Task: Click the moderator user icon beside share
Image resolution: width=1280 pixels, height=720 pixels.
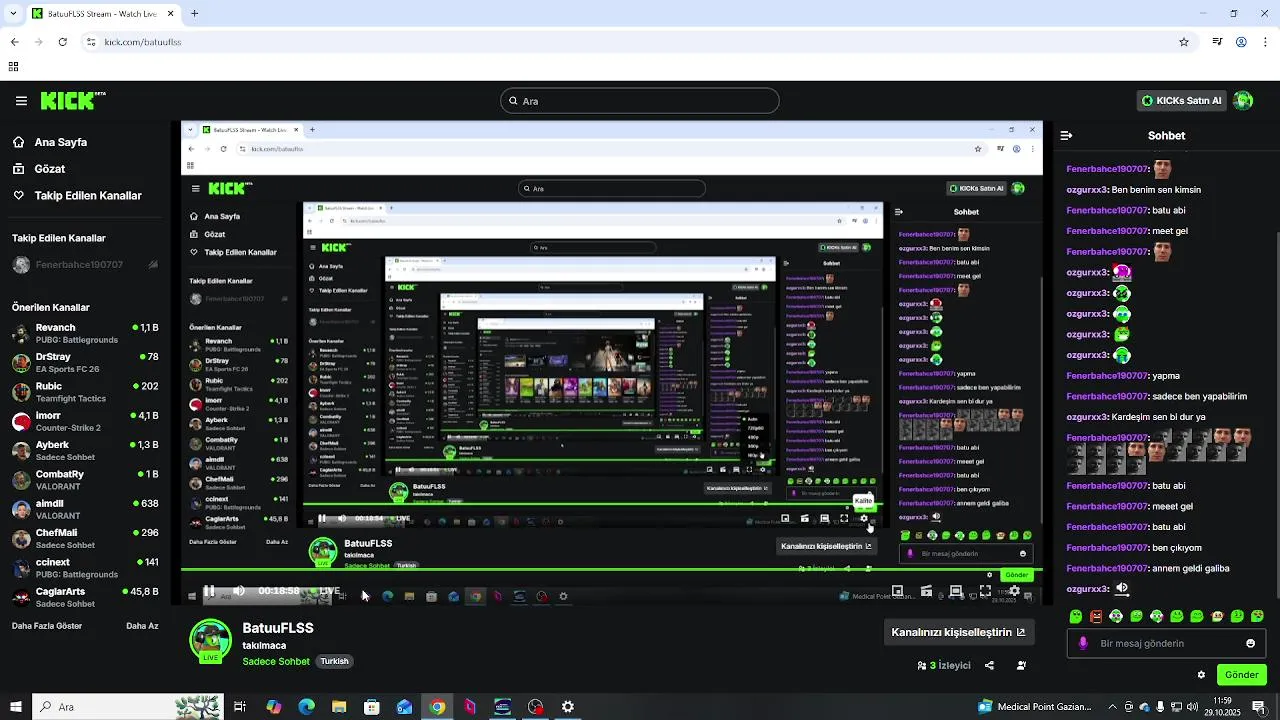Action: point(1021,665)
